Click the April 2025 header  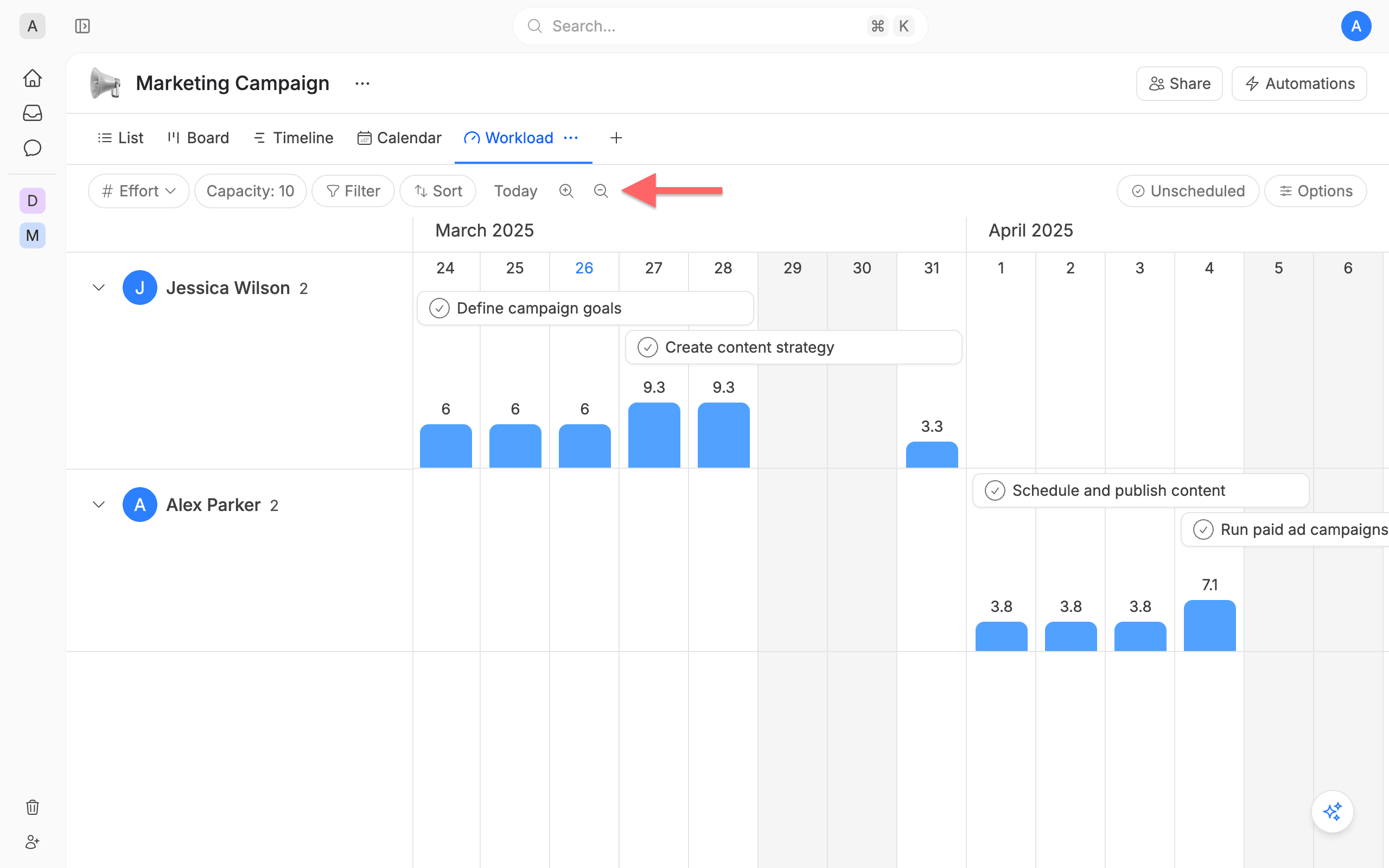pyautogui.click(x=1030, y=230)
